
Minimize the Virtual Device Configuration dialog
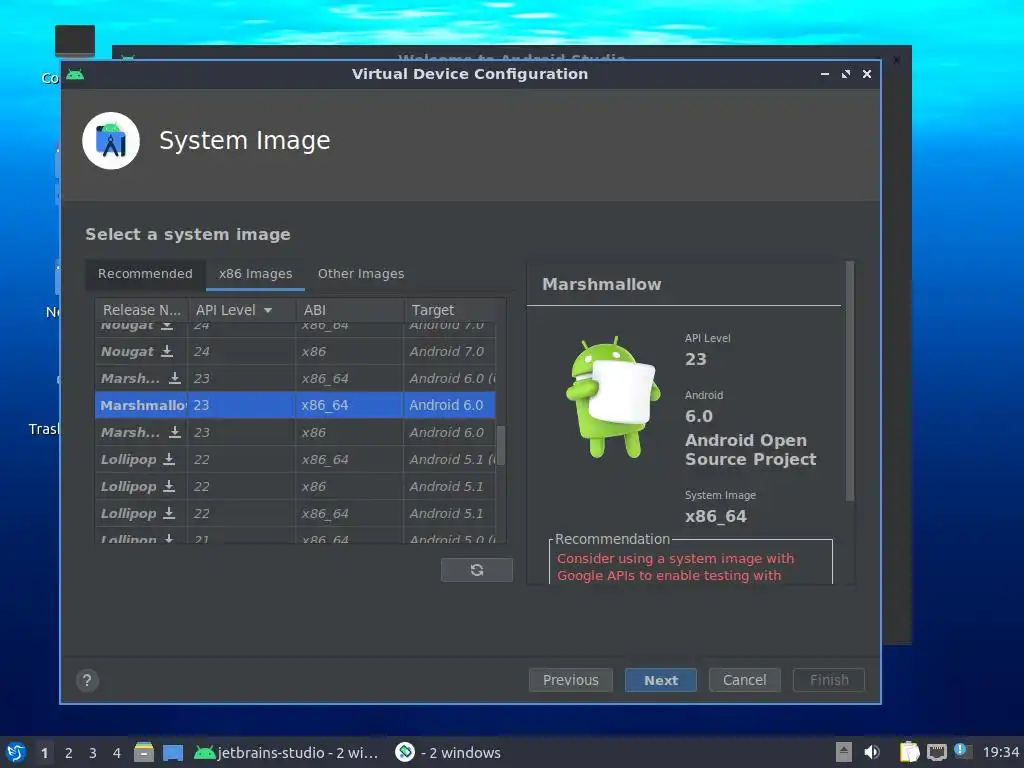coord(825,74)
